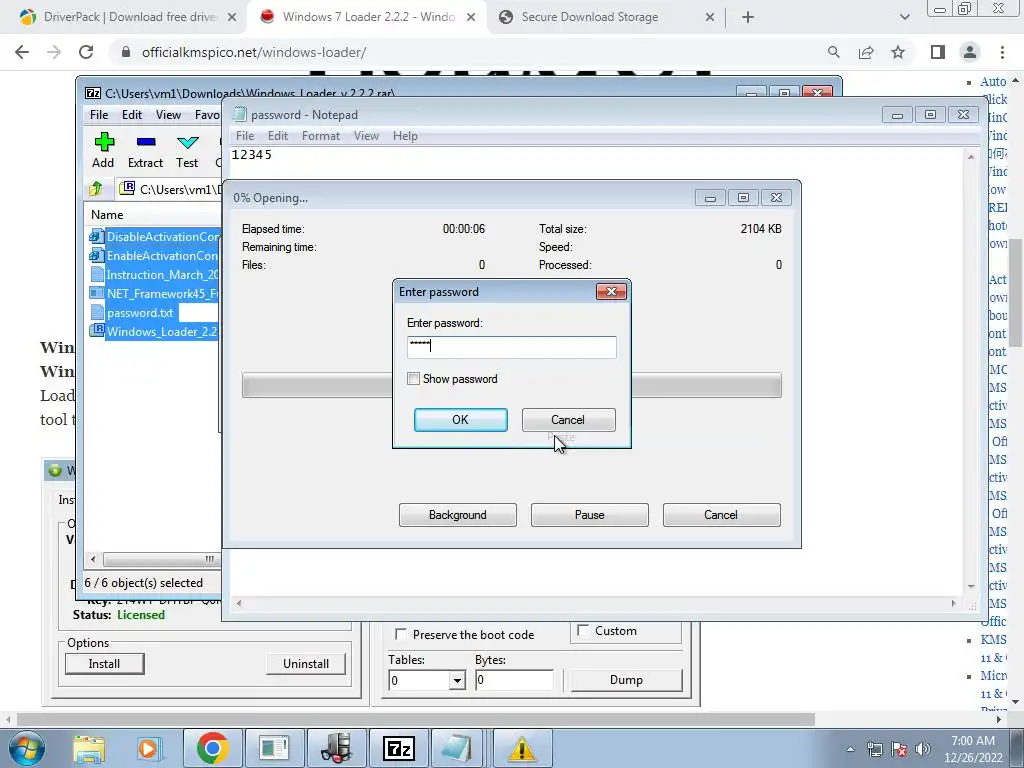Click the up-folder icon in 7-Zip
The width and height of the screenshot is (1024, 768).
click(x=96, y=189)
